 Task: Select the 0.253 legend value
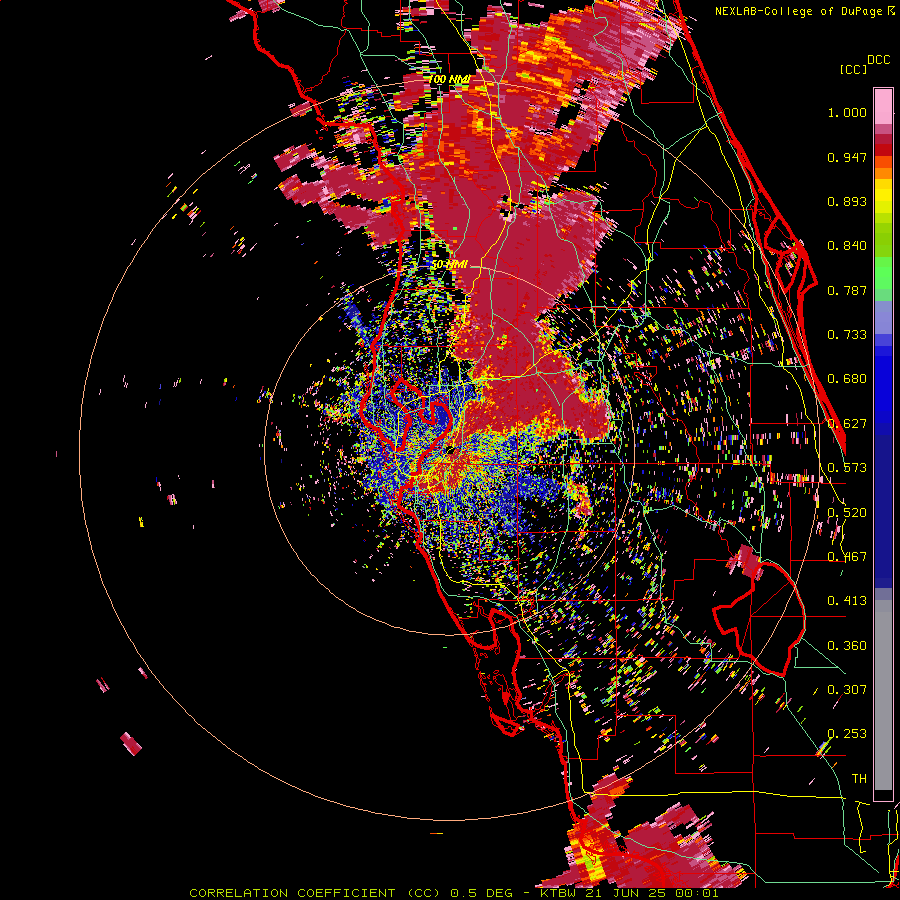tap(847, 734)
